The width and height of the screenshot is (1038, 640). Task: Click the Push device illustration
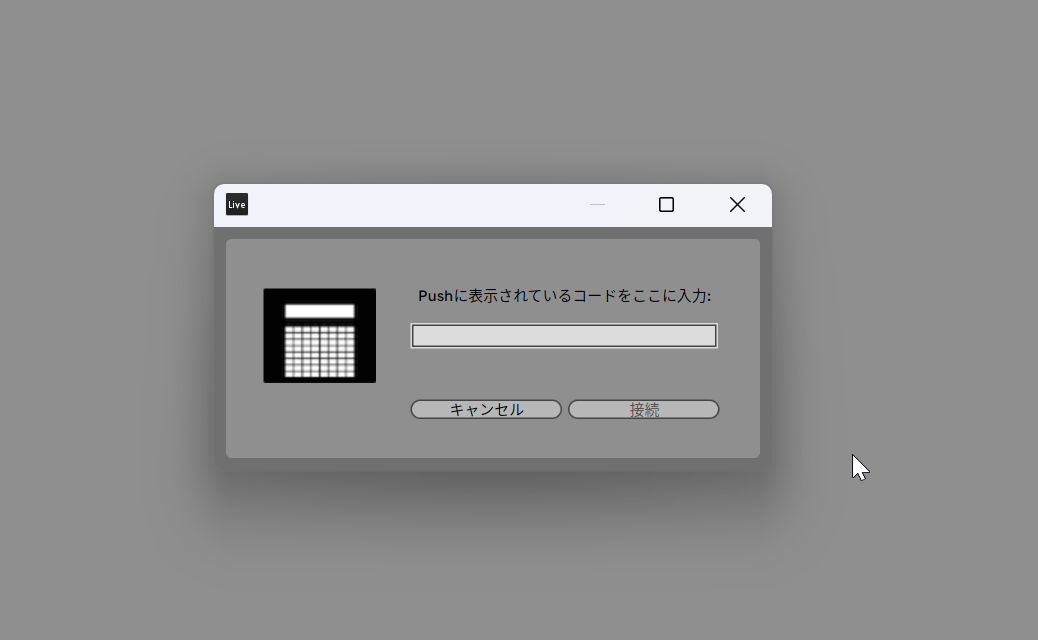click(320, 336)
